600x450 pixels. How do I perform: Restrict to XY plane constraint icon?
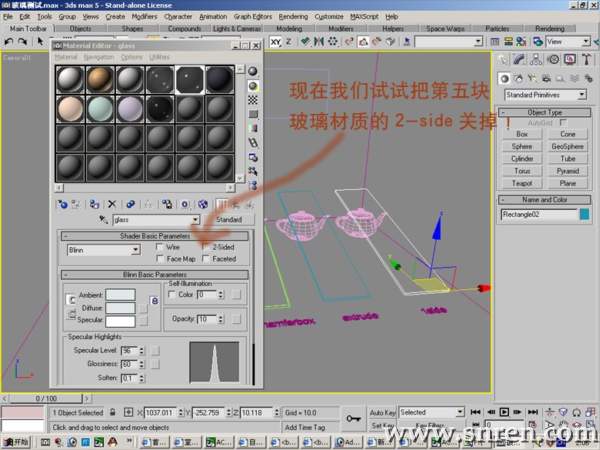click(276, 42)
